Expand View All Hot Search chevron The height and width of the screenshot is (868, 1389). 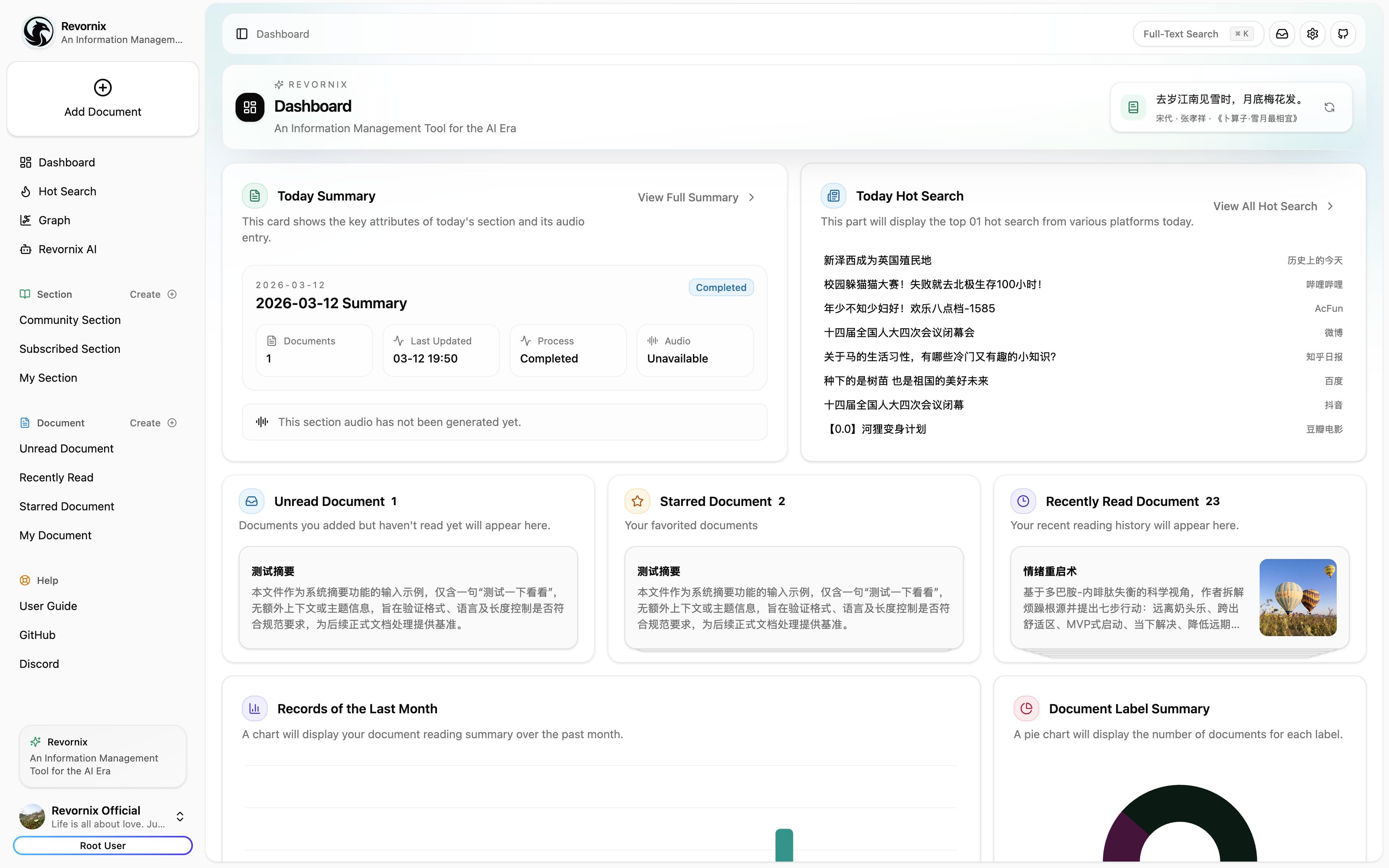[x=1330, y=206]
